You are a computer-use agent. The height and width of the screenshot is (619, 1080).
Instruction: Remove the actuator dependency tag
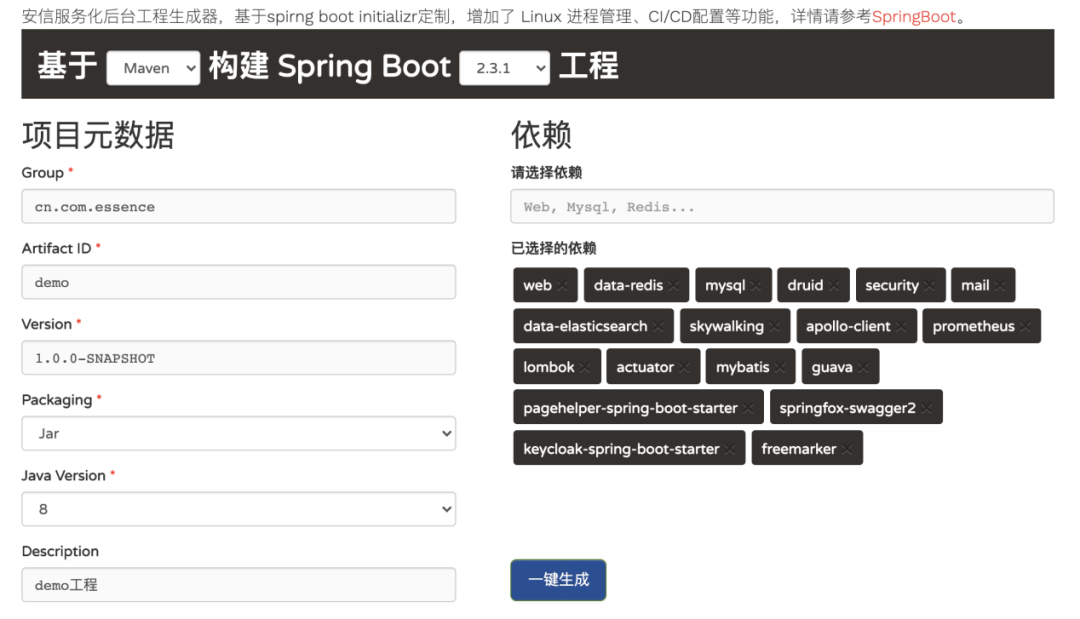coord(685,367)
